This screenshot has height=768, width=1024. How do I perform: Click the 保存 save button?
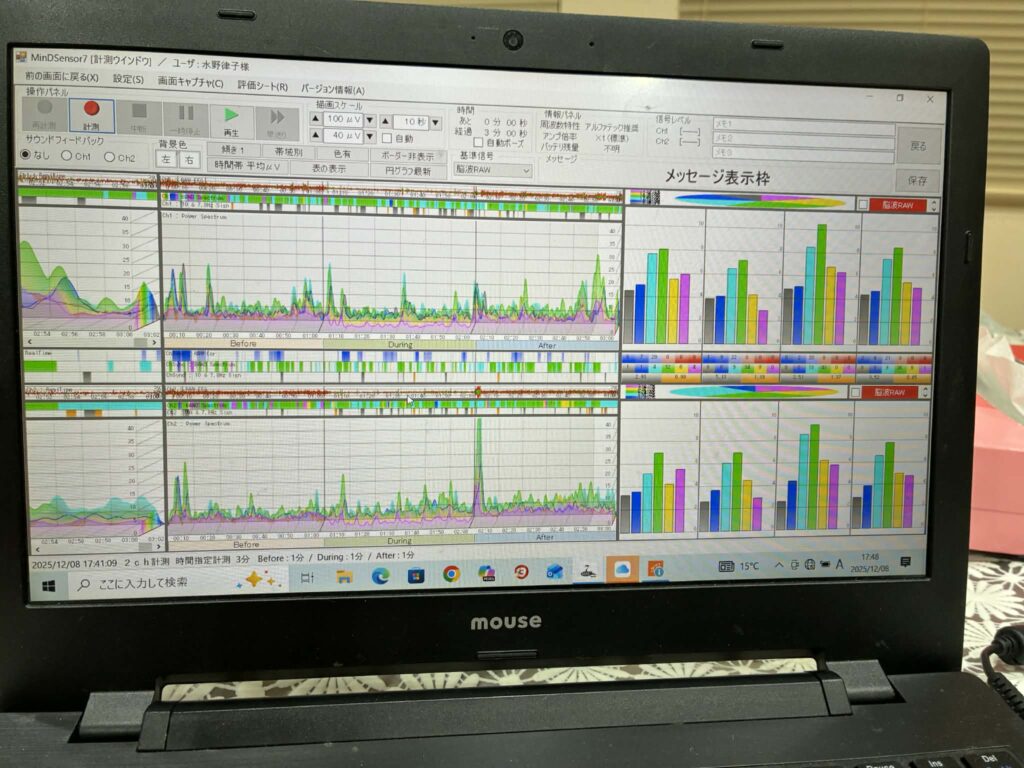pos(916,181)
